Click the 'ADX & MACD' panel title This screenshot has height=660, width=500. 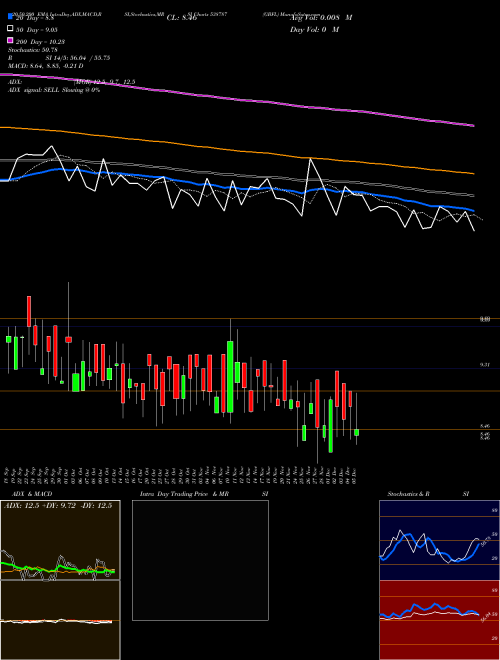tap(32, 494)
